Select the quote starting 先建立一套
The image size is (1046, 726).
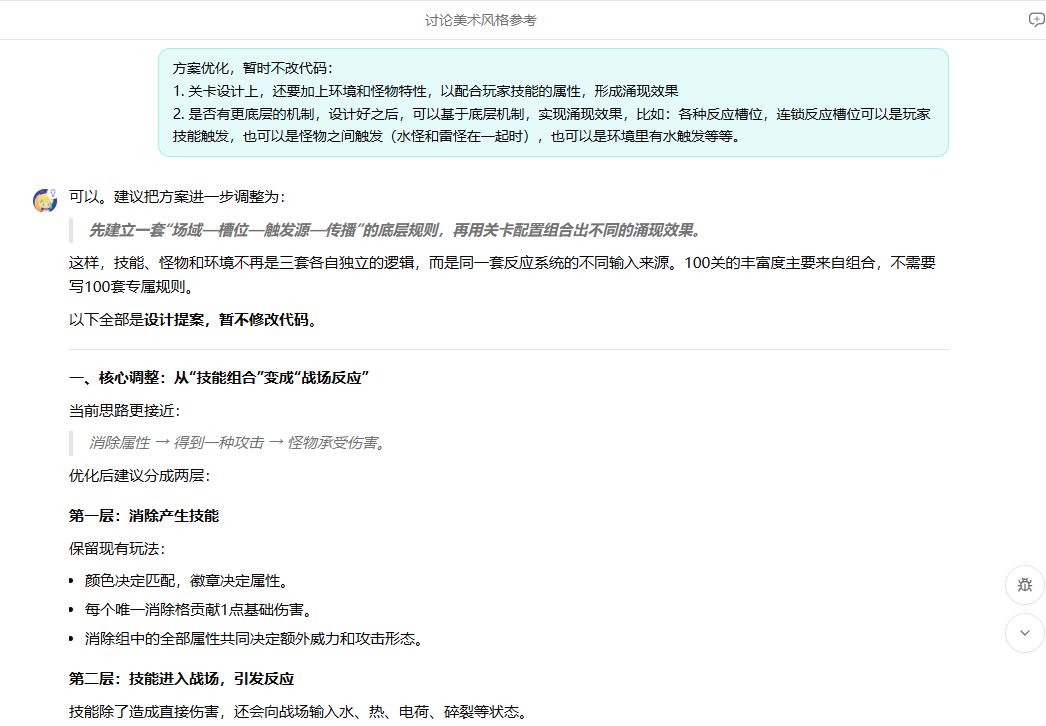(395, 230)
